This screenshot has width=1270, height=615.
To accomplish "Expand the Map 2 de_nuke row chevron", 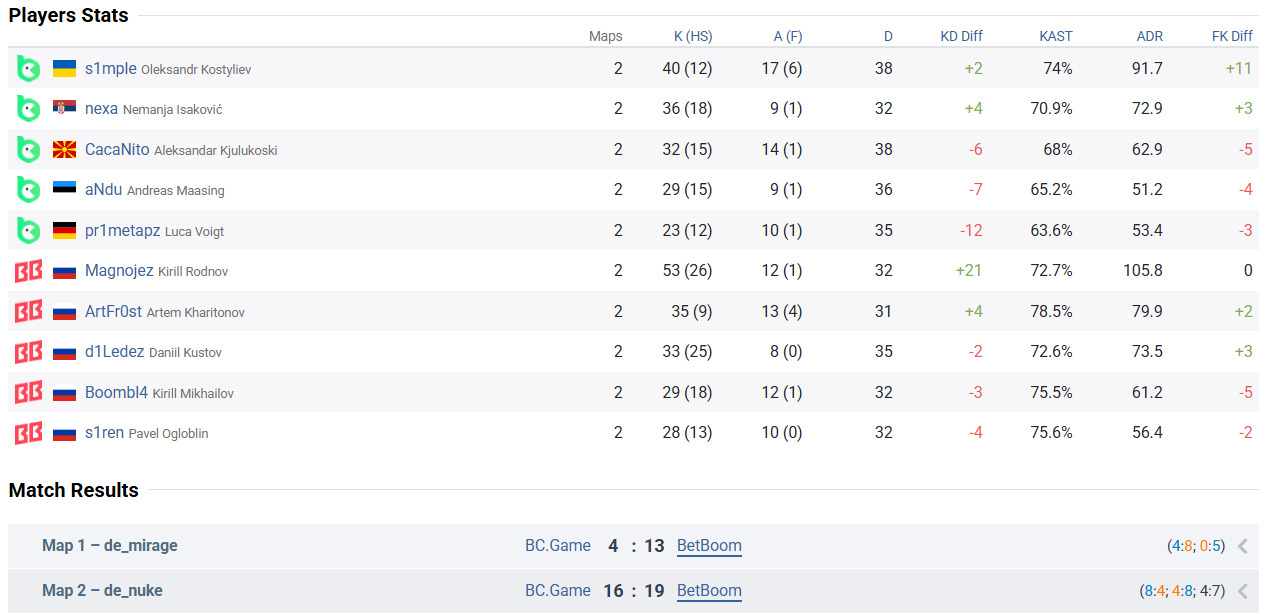I will 1242,591.
